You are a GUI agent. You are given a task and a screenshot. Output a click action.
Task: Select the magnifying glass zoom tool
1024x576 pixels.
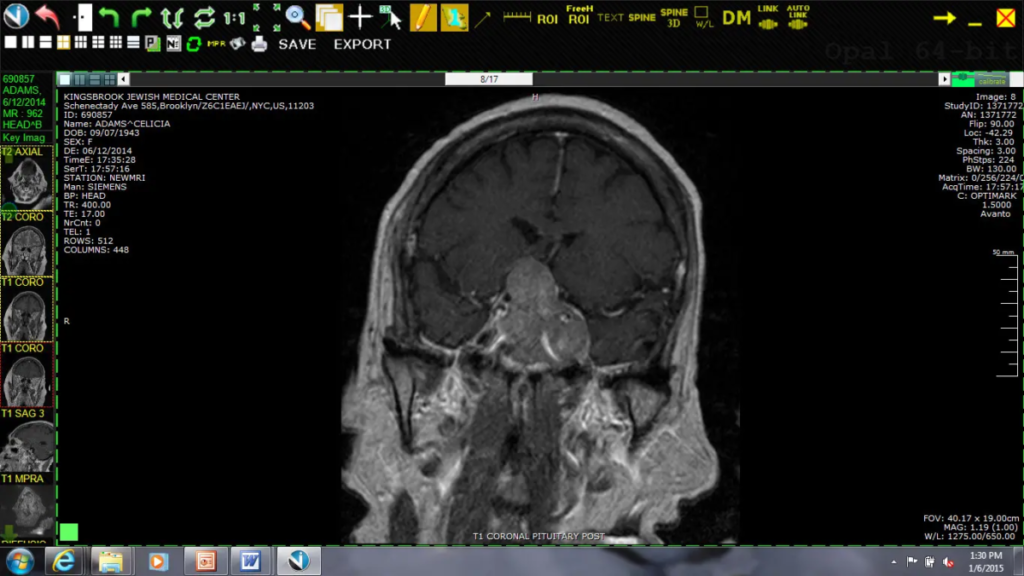pyautogui.click(x=297, y=18)
